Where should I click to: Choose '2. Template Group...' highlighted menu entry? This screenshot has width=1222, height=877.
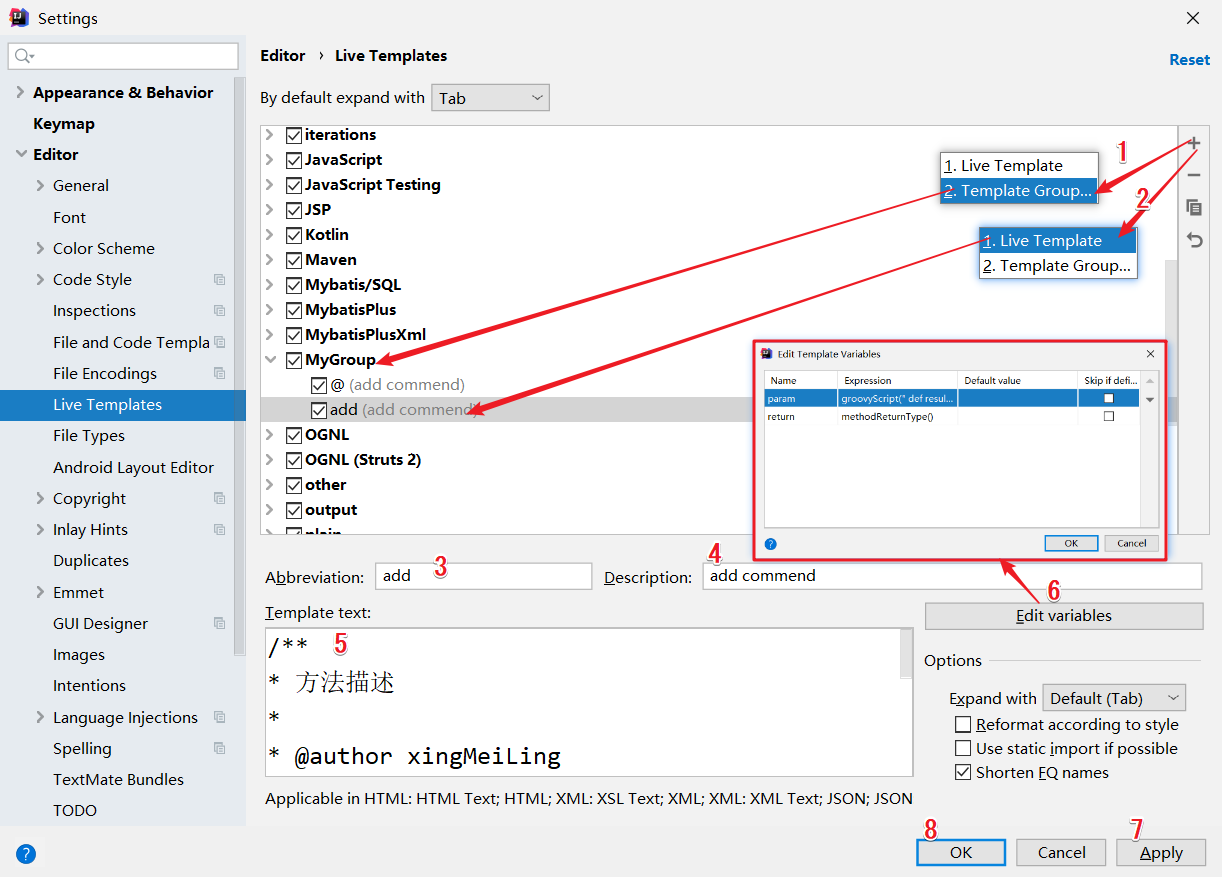click(x=1019, y=190)
